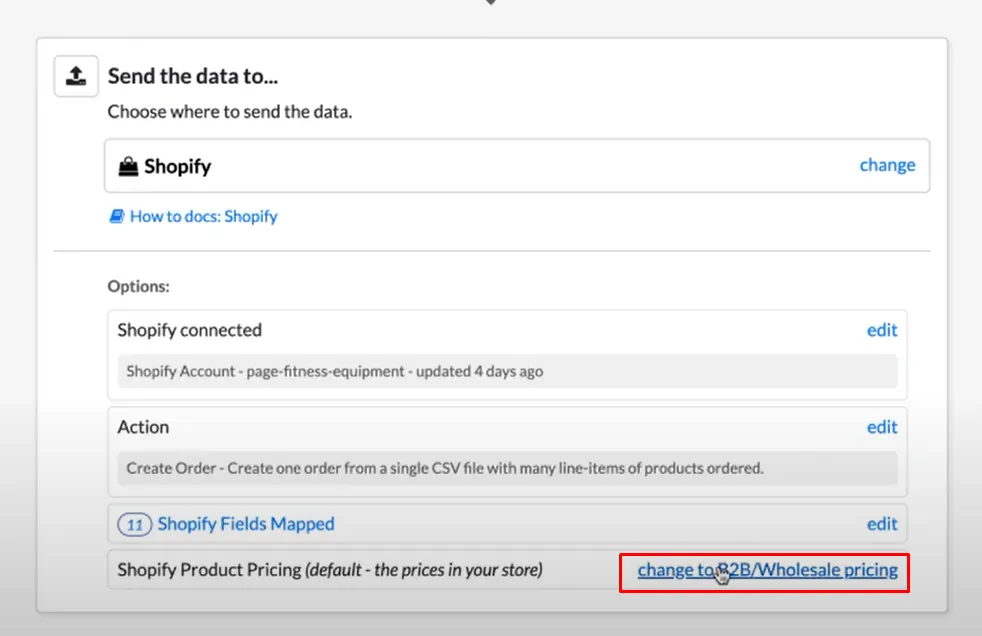This screenshot has width=982, height=636.
Task: Click the Send the data to heading
Action: (x=193, y=76)
